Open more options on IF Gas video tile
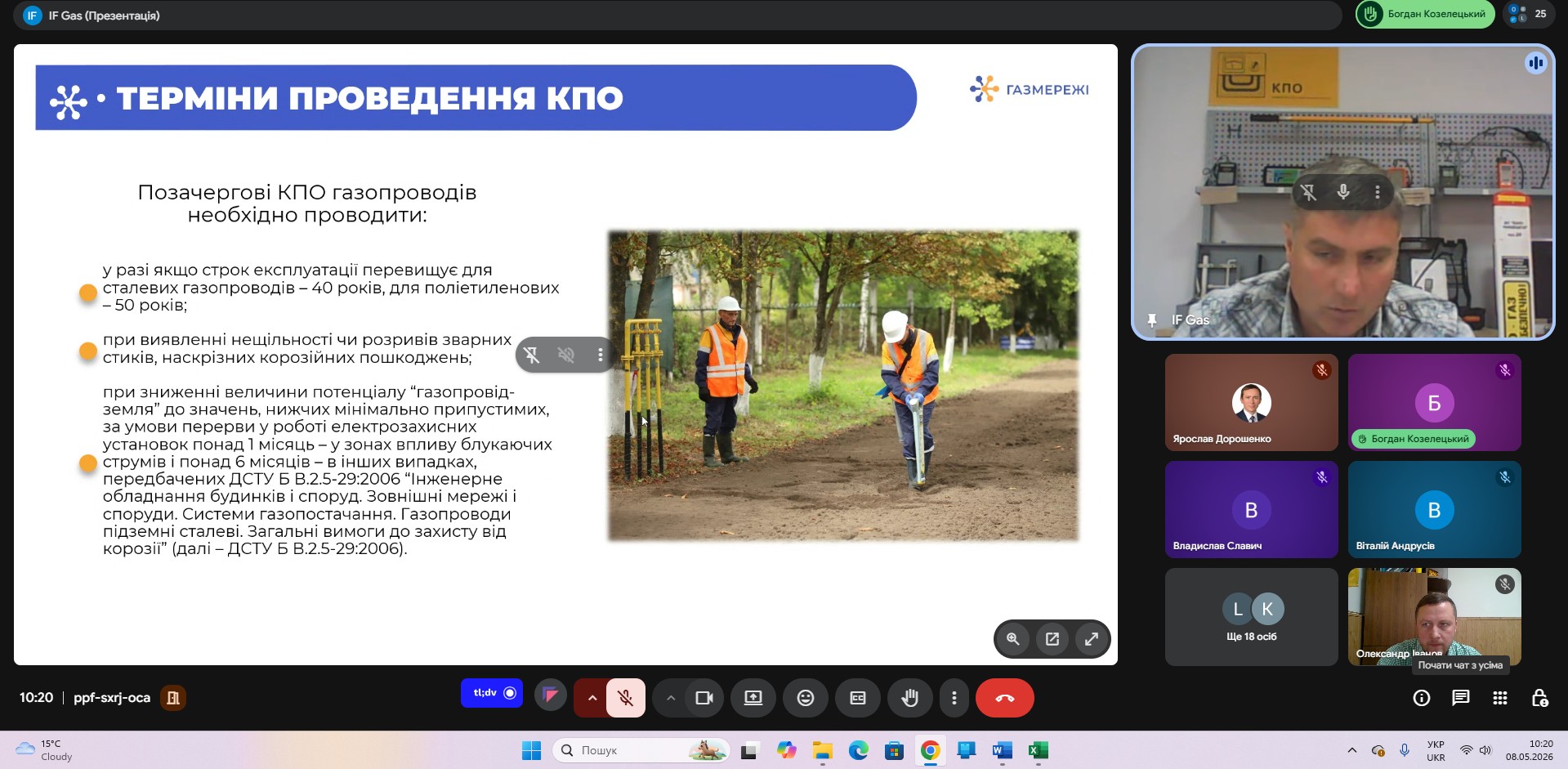This screenshot has width=1568, height=769. [x=1378, y=192]
